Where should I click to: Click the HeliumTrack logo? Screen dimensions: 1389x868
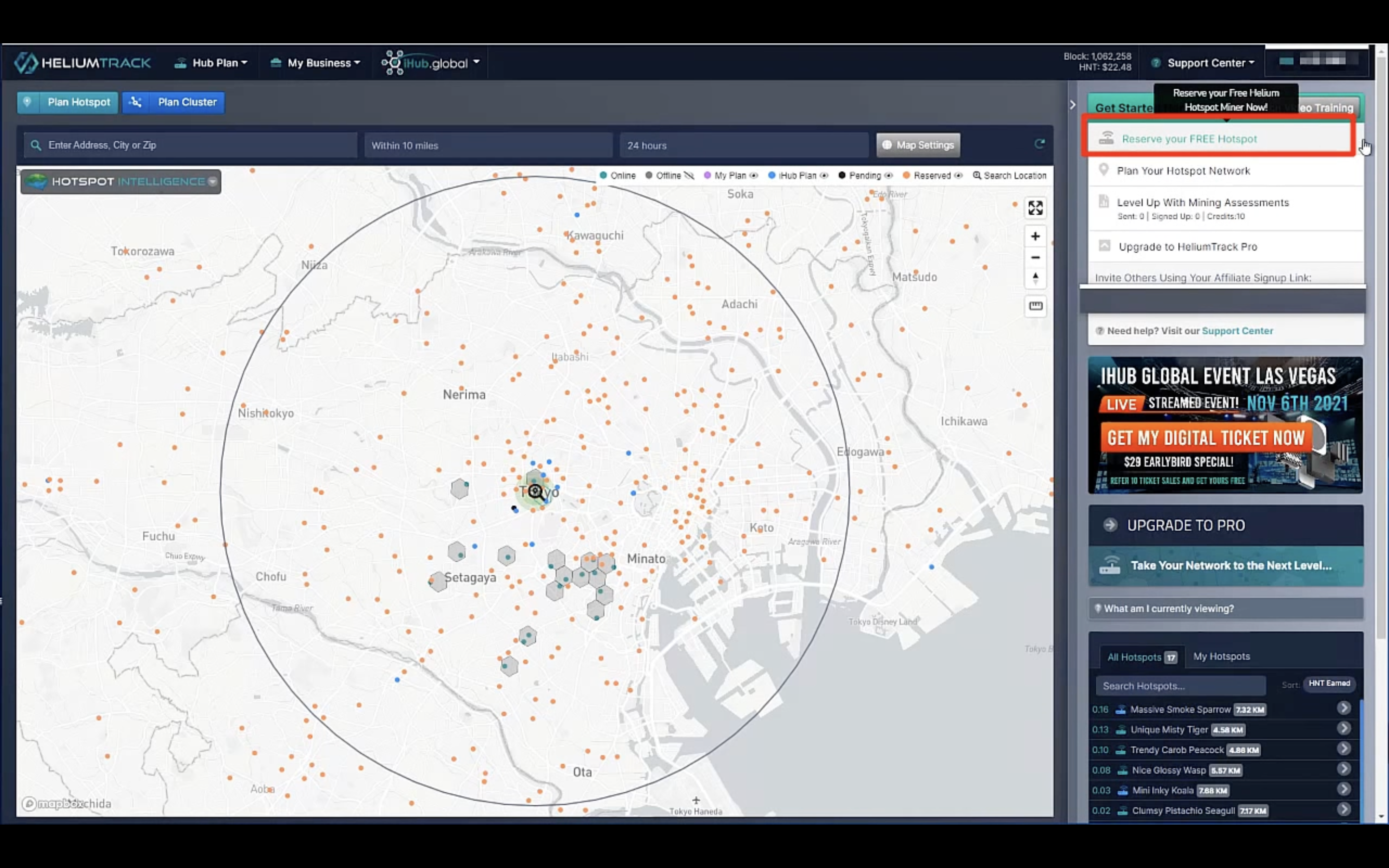coord(82,63)
